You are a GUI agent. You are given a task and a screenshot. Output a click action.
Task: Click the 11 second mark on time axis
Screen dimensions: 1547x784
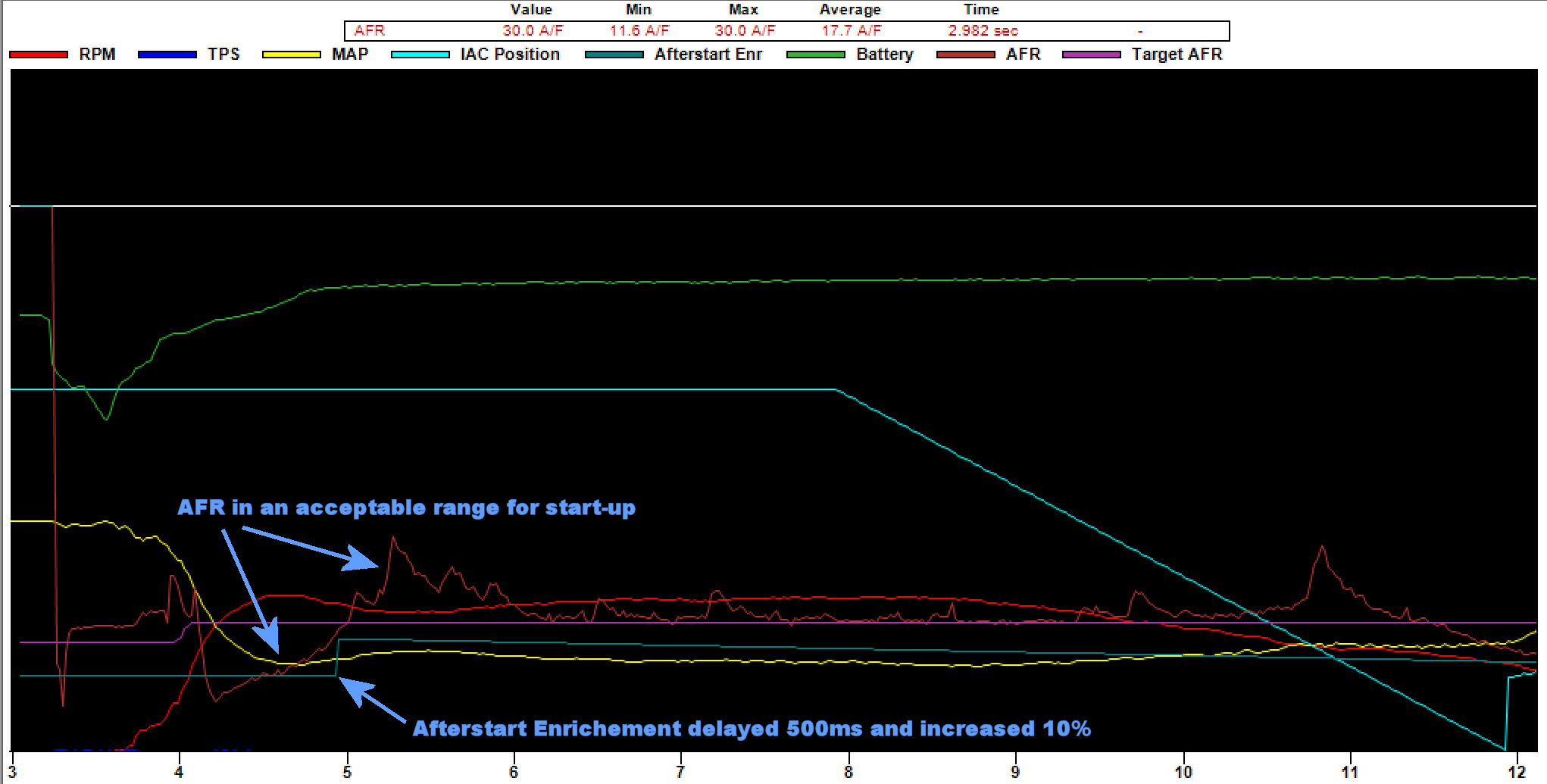point(1350,772)
